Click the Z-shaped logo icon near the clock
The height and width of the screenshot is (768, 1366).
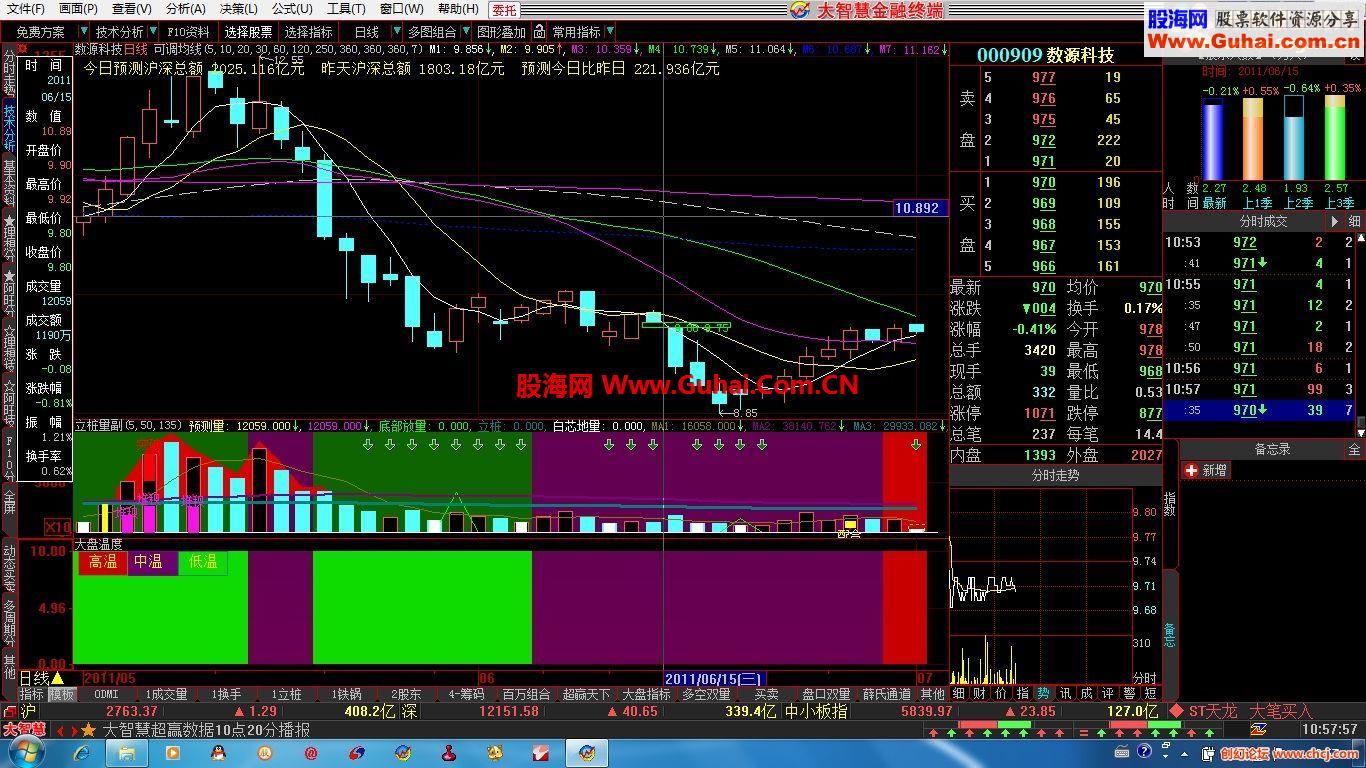click(1258, 730)
